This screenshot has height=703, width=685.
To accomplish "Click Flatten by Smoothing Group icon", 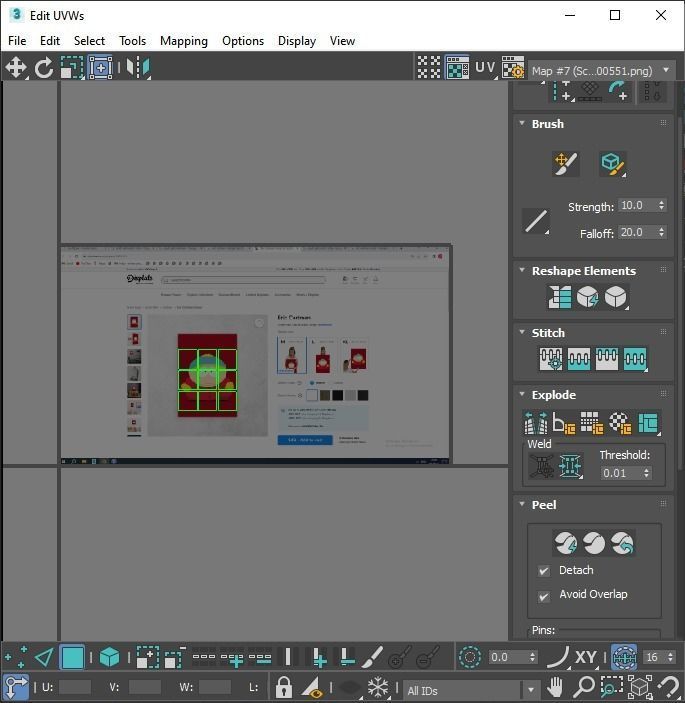I will pyautogui.click(x=592, y=423).
